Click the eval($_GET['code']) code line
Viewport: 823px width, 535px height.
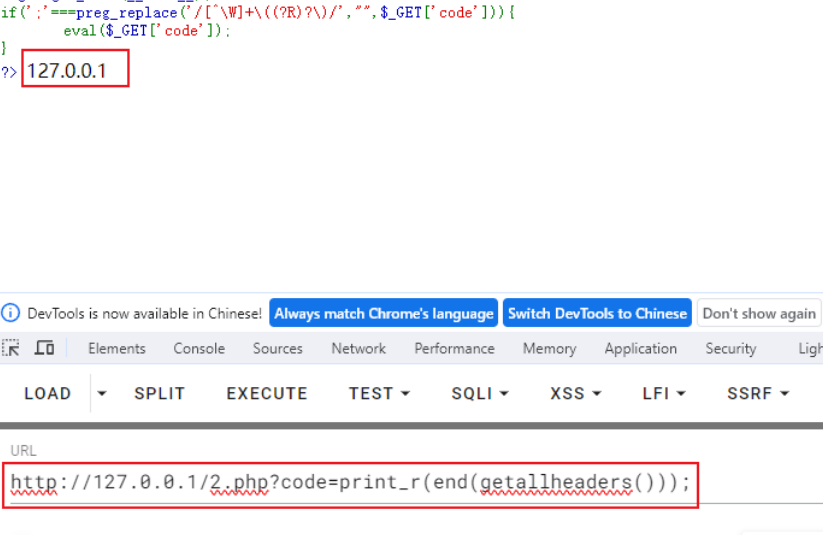pyautogui.click(x=146, y=31)
